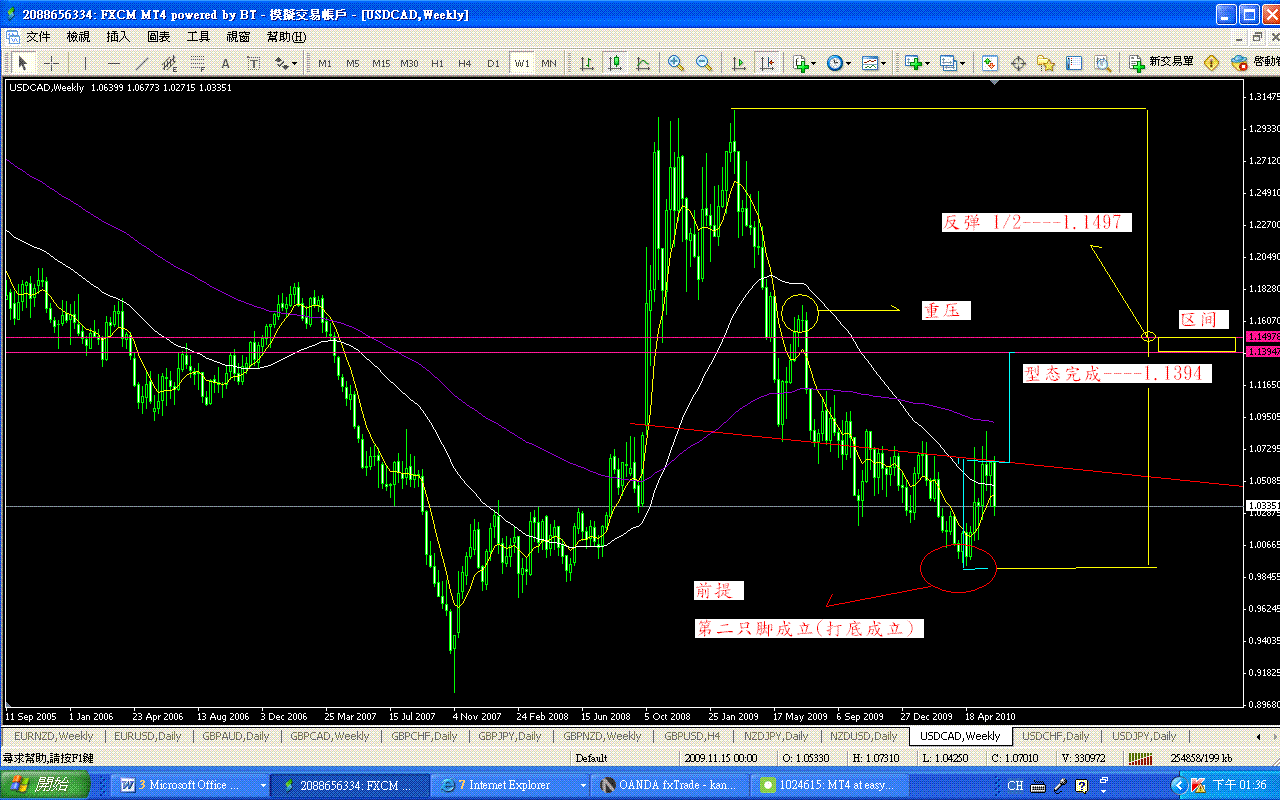
Task: Open the Arrows objects dropdown
Action: coord(286,63)
